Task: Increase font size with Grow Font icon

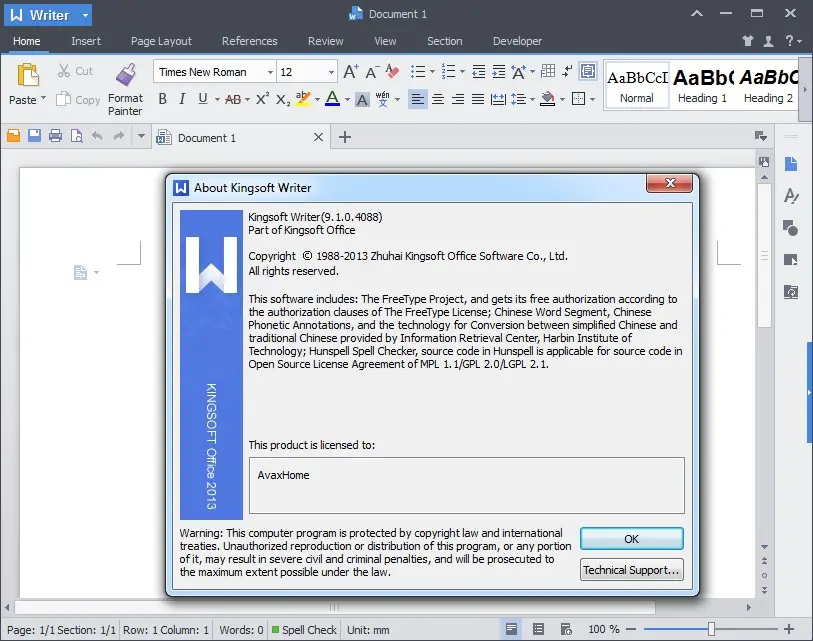Action: [351, 72]
